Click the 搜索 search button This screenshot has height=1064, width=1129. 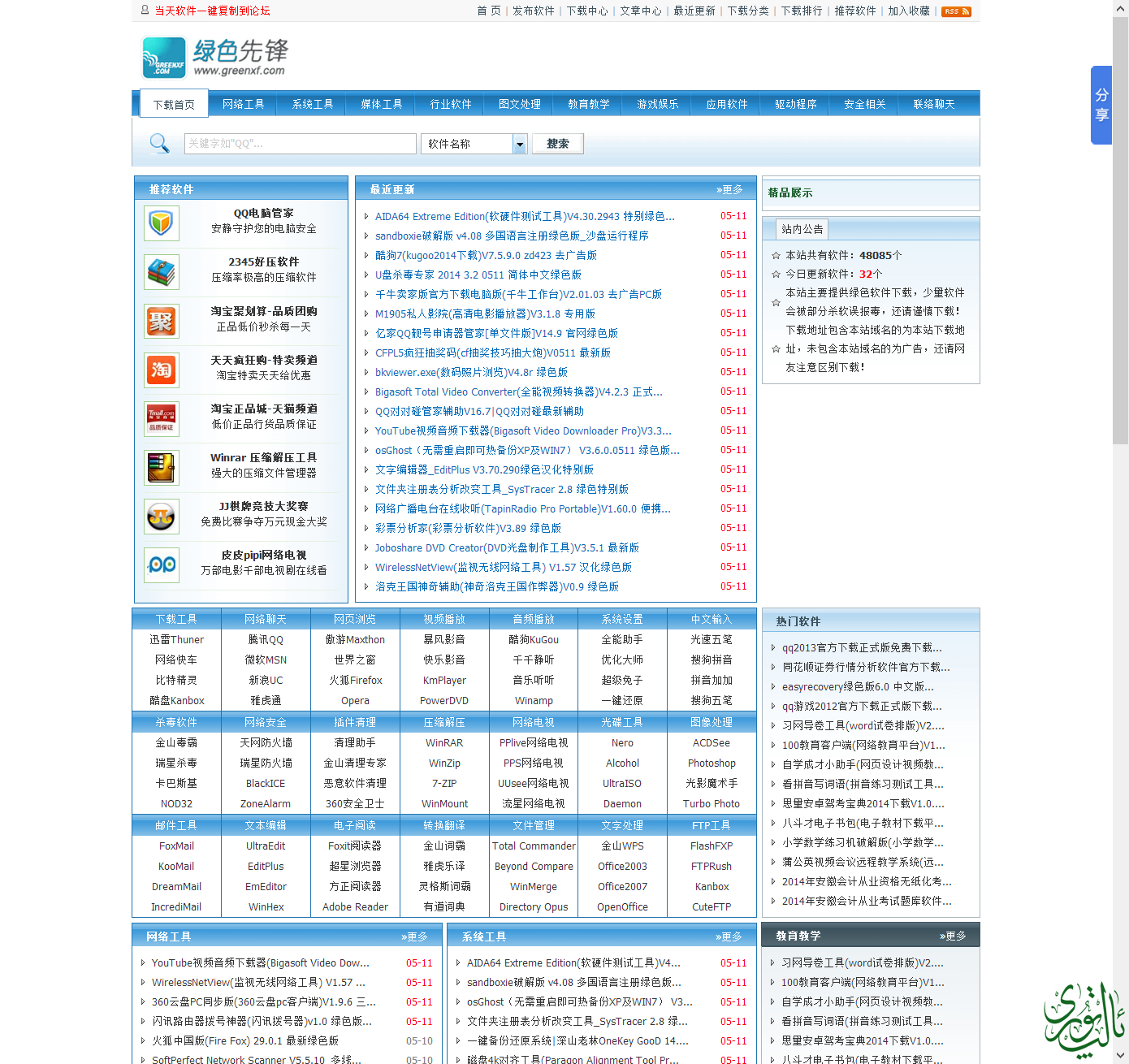pyautogui.click(x=557, y=144)
